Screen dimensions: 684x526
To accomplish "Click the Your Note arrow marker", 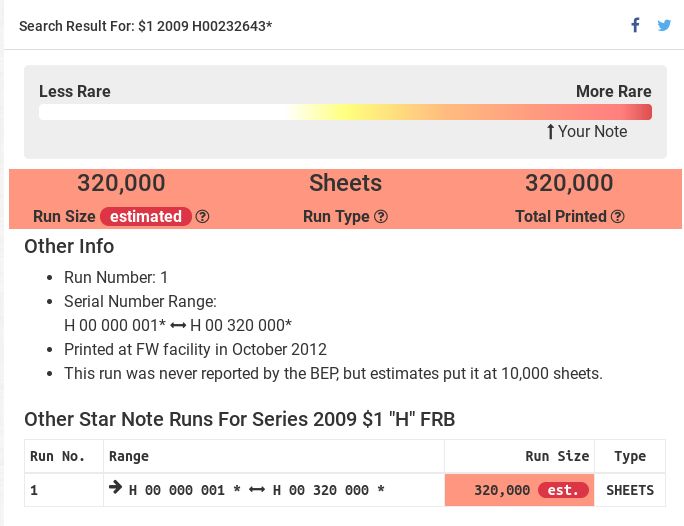I will [550, 131].
